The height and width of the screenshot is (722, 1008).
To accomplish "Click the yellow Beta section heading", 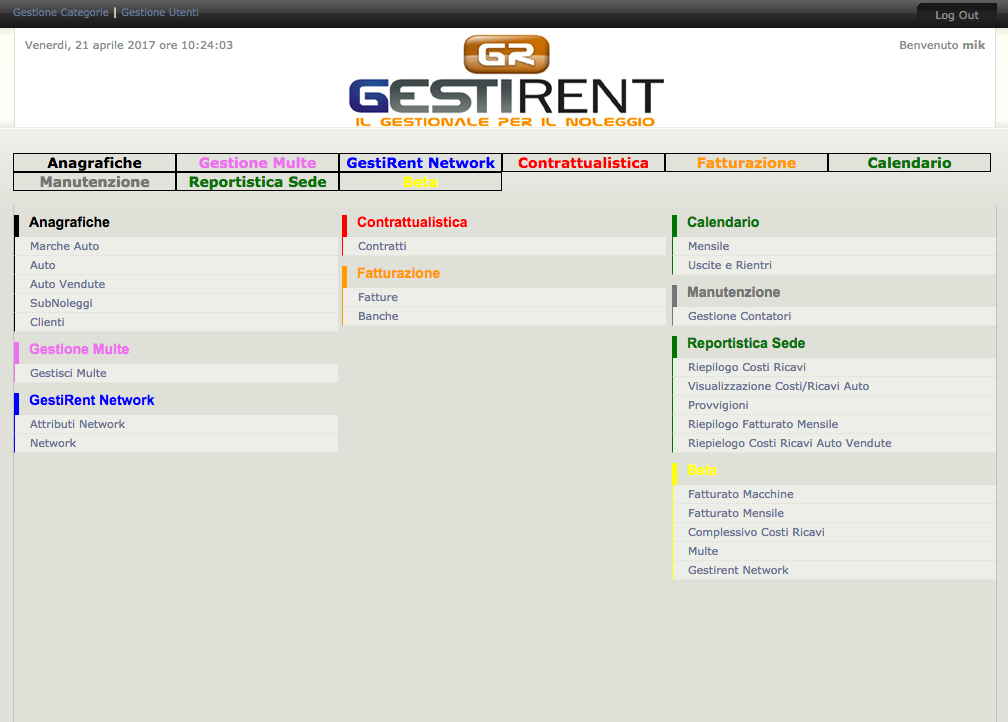I will pos(702,471).
